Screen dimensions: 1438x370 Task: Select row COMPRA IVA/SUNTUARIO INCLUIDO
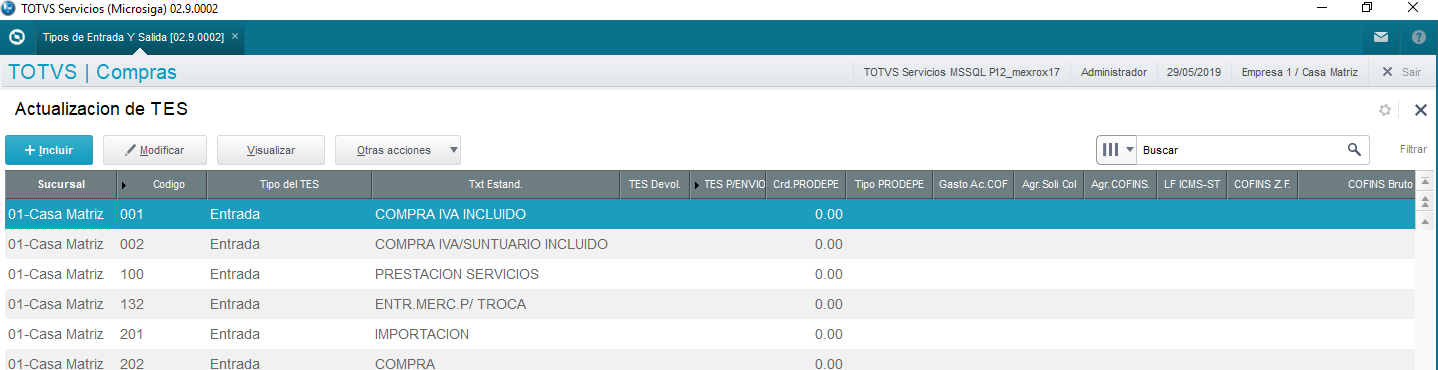pos(710,244)
